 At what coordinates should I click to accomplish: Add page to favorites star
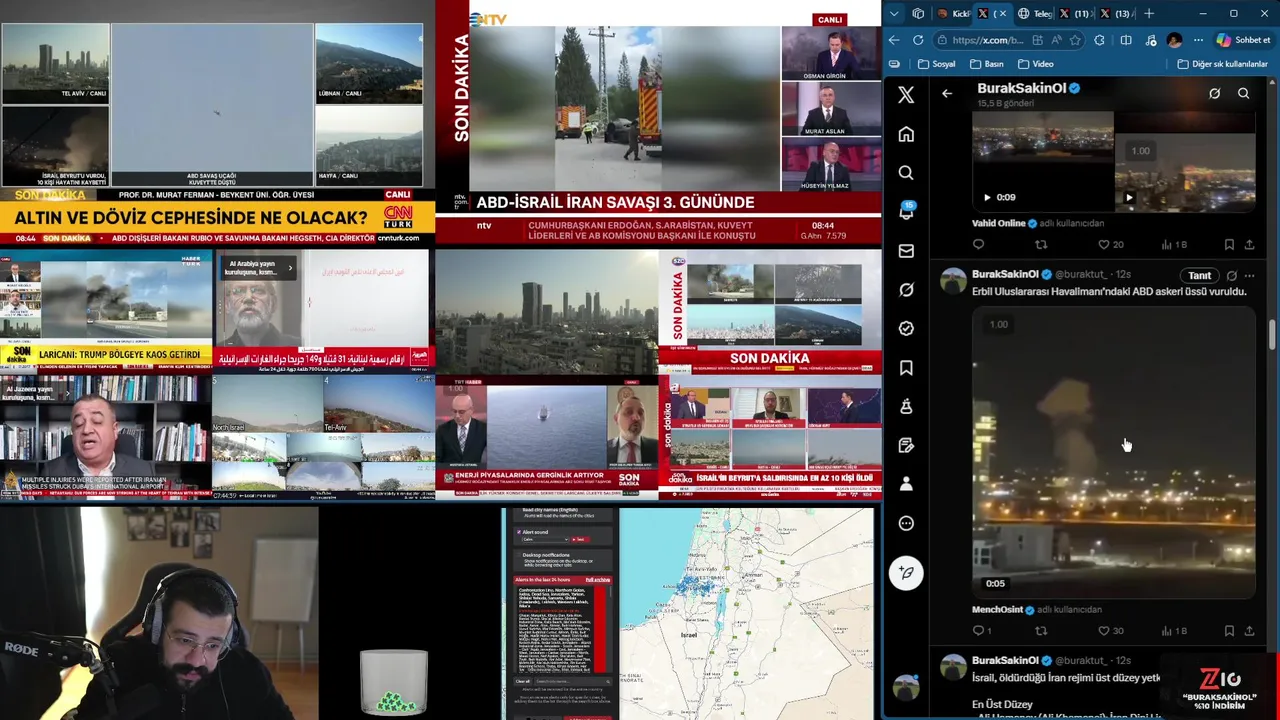pyautogui.click(x=1075, y=40)
